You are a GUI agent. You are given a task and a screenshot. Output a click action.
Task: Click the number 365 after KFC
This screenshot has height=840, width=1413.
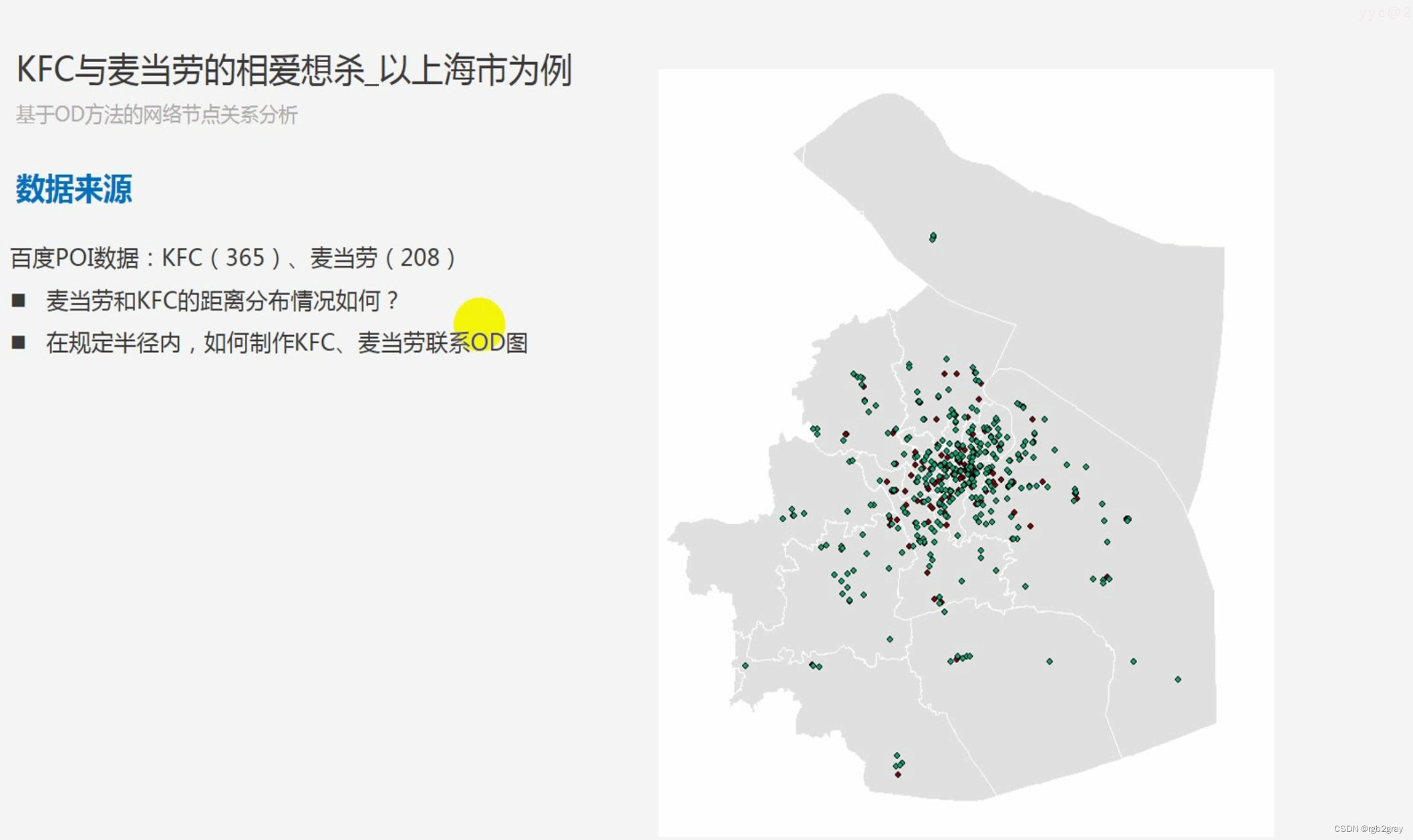click(x=245, y=258)
